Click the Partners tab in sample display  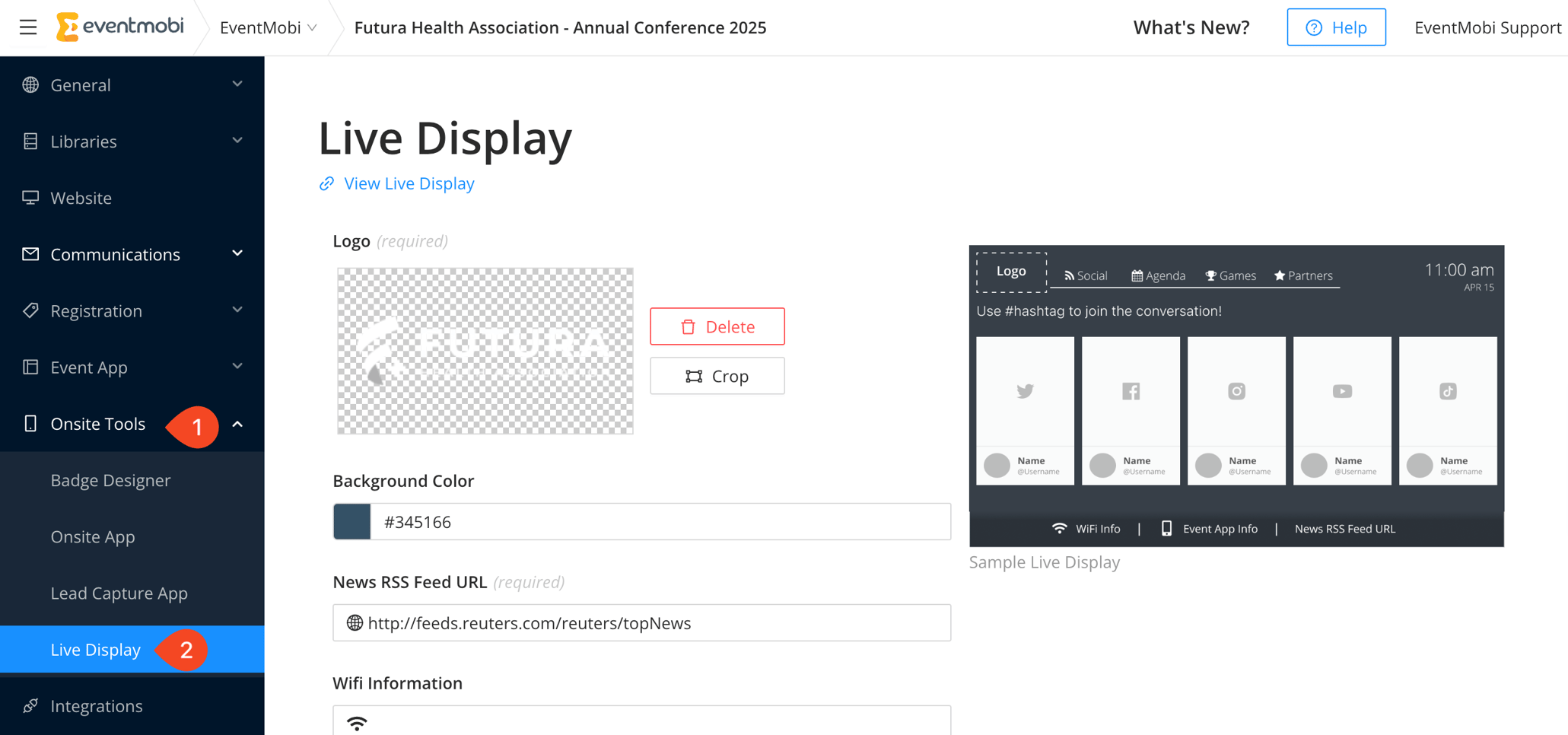1303,275
